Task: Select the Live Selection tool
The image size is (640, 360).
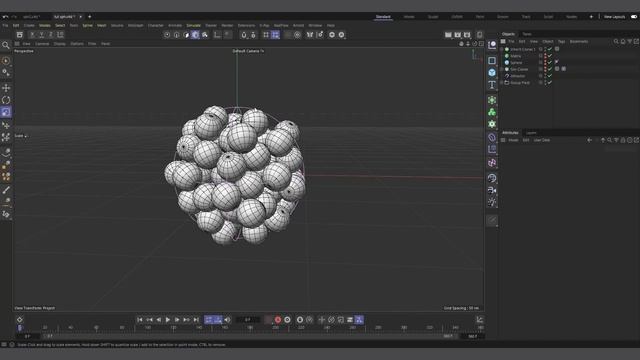Action: click(x=6, y=61)
